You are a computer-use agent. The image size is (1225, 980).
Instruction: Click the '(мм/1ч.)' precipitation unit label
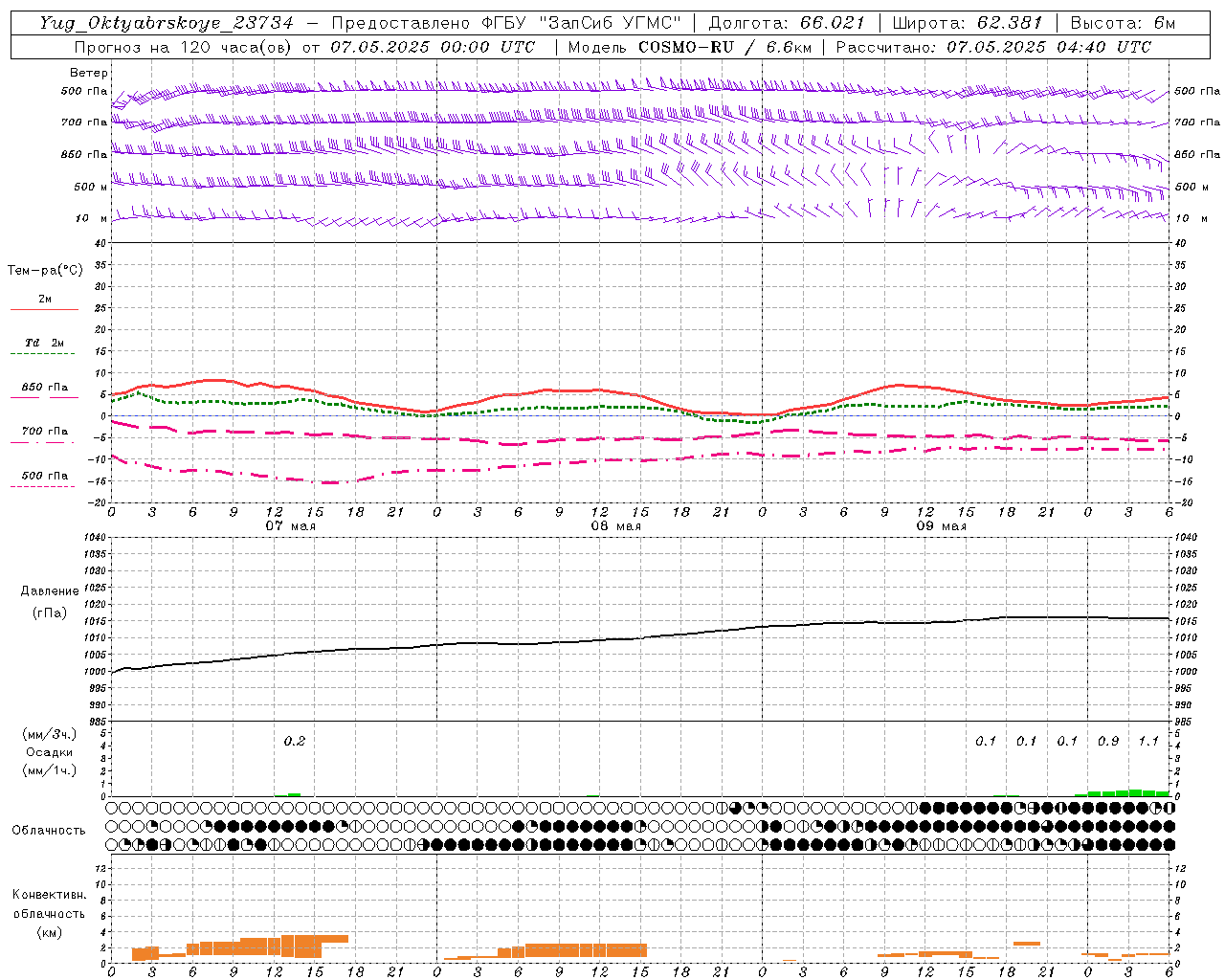pos(49,770)
